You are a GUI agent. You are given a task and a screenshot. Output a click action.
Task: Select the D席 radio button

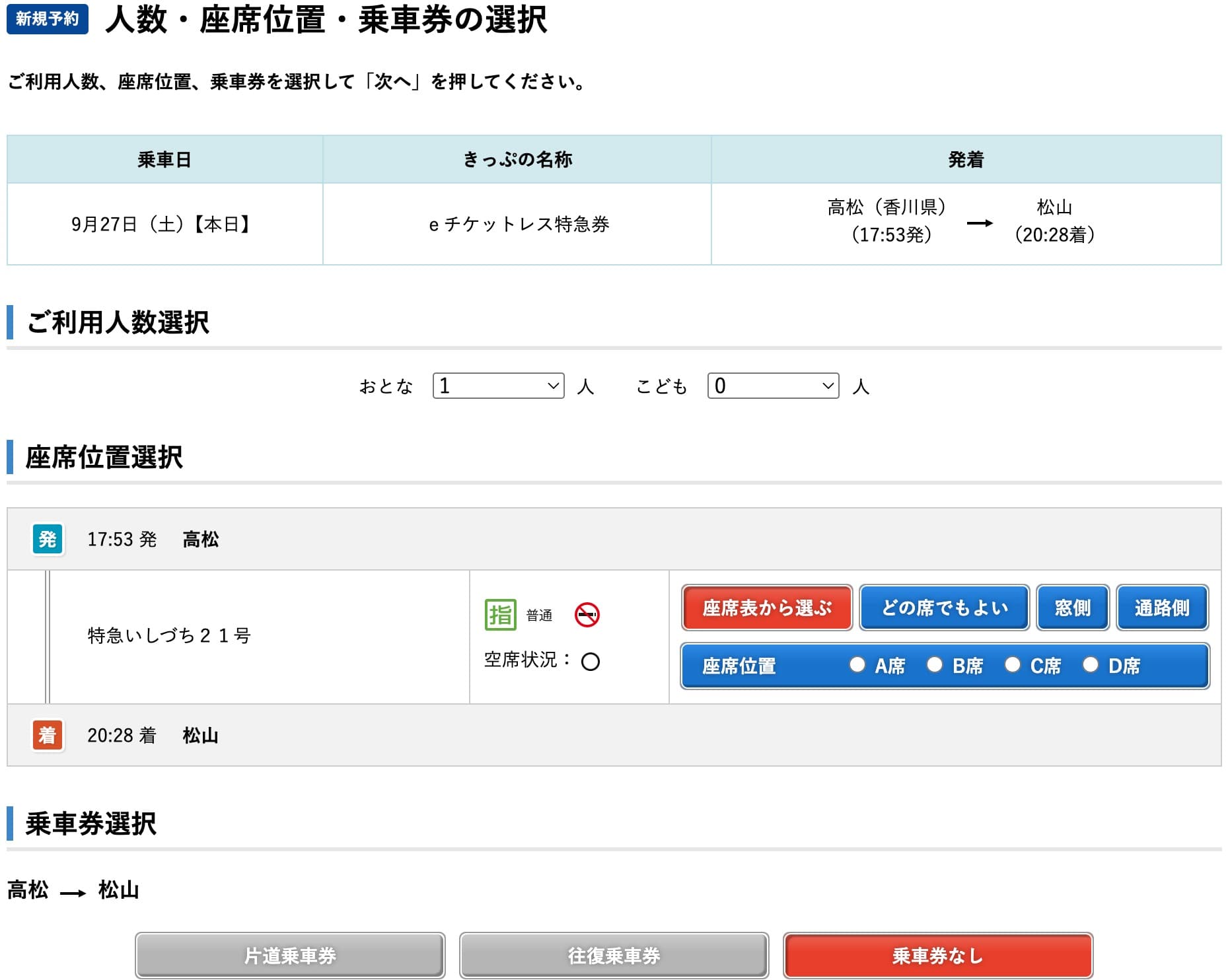click(1091, 664)
